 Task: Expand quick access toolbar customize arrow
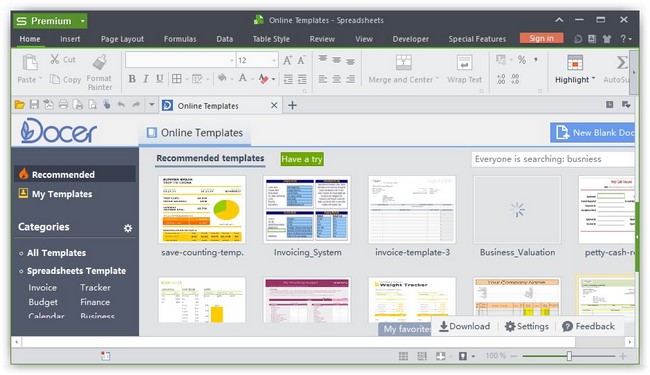tap(152, 105)
